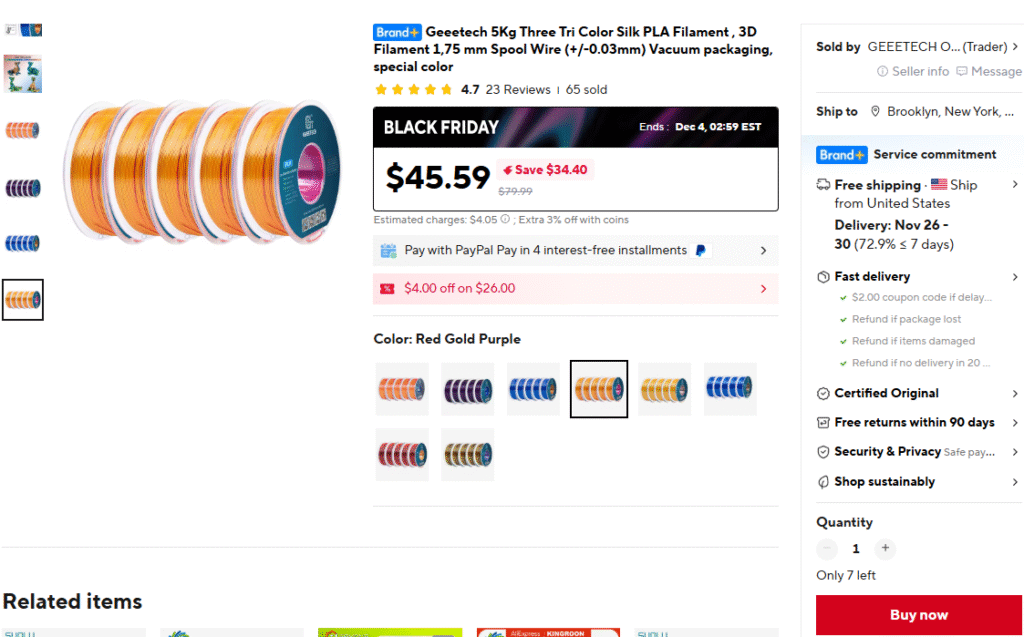Open the 23 Reviews link
Screen dimensions: 1024x637
pyautogui.click(x=518, y=90)
